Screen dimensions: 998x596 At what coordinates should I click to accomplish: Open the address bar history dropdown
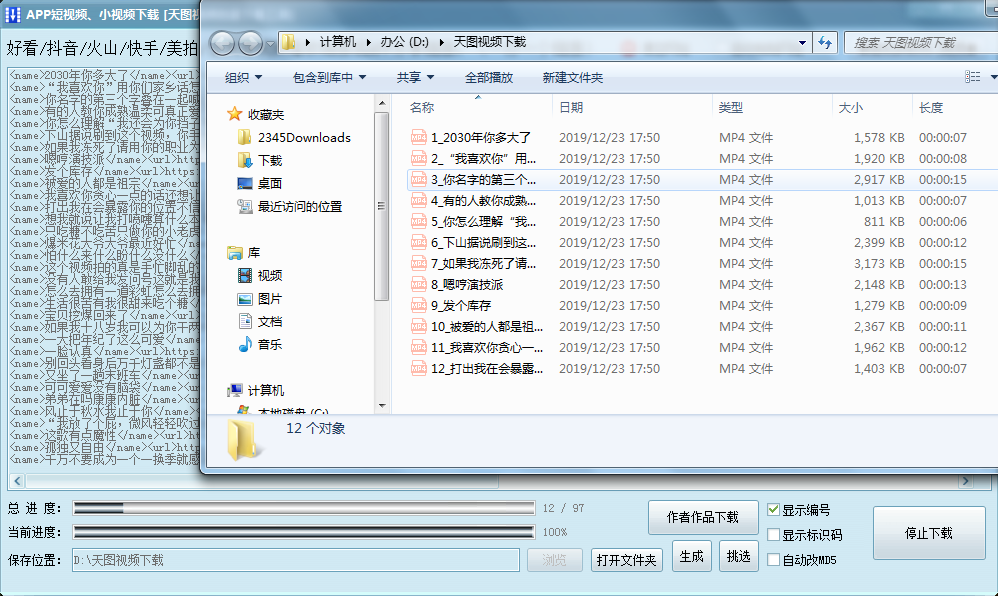[802, 43]
